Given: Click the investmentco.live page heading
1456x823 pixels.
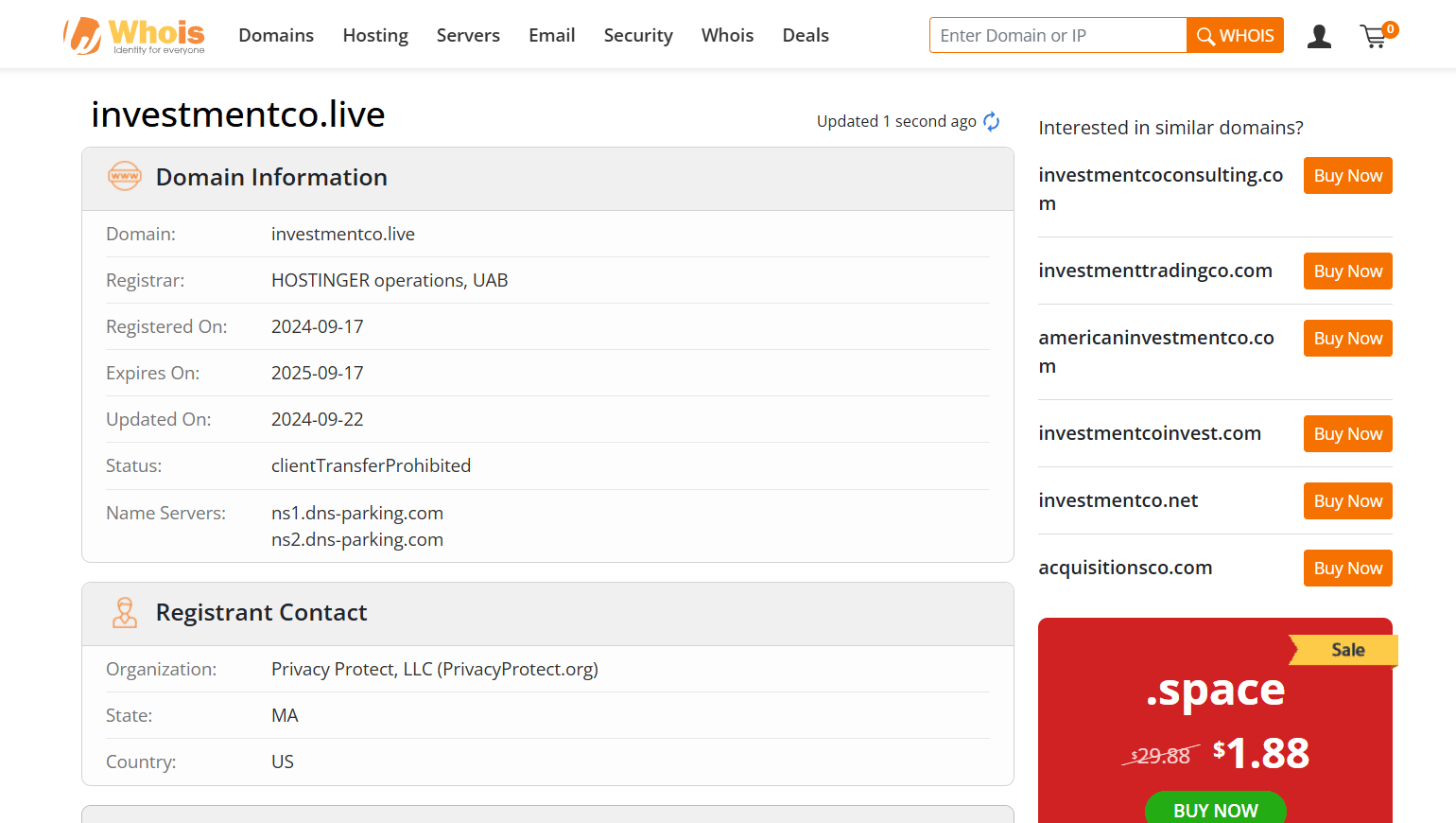Looking at the screenshot, I should (237, 114).
